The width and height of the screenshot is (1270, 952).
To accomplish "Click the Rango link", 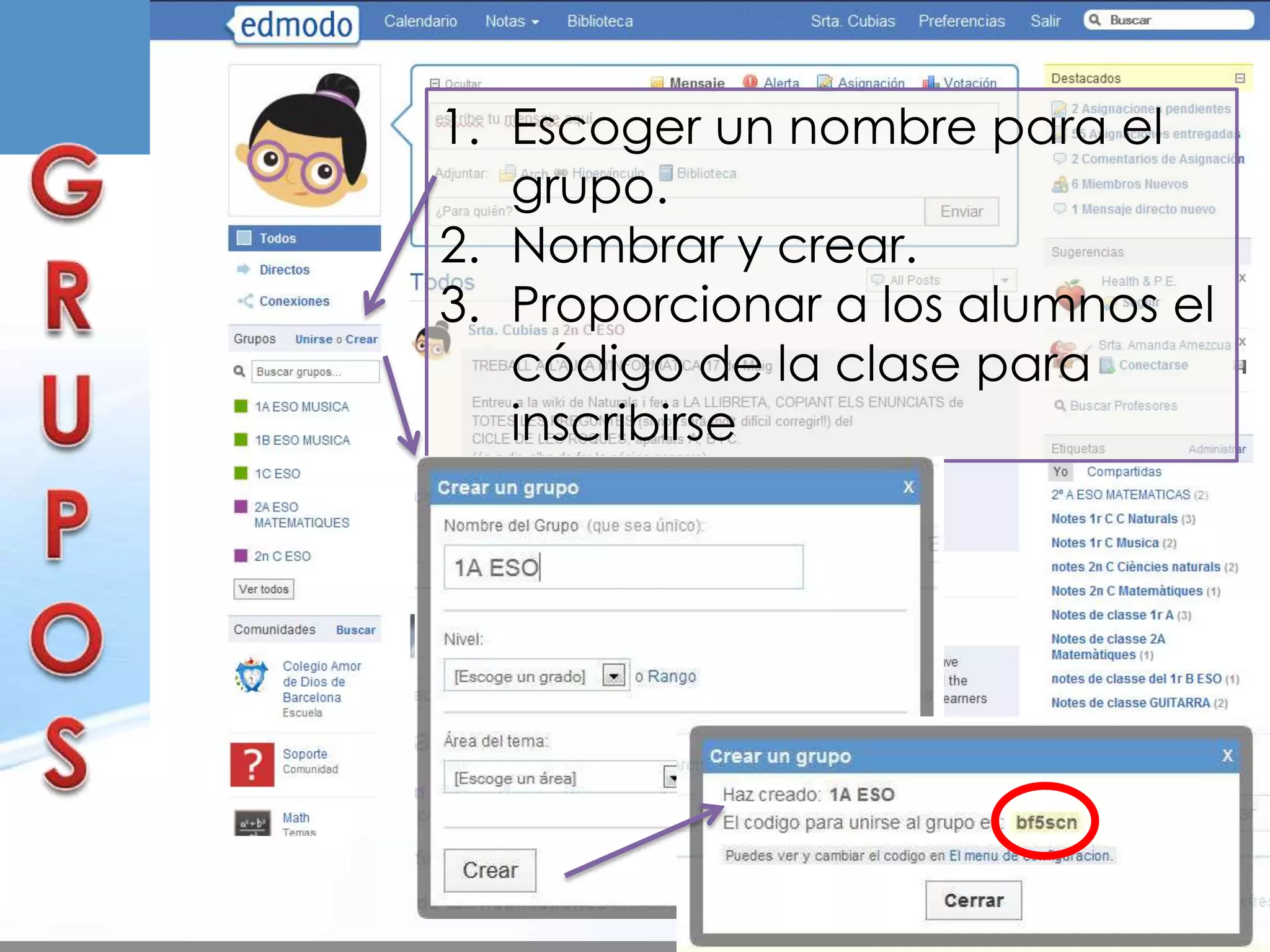I will pos(672,676).
